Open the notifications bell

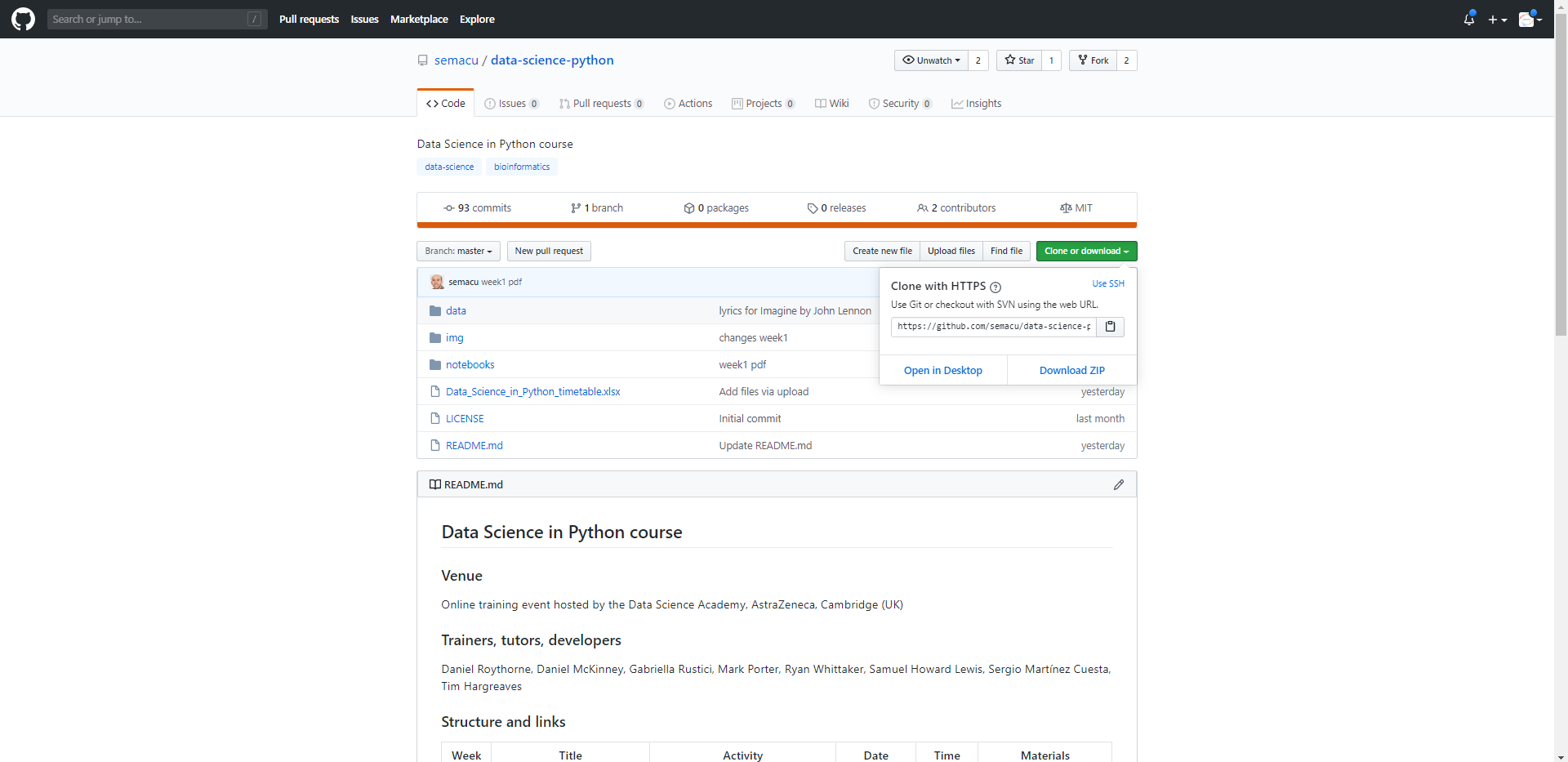tap(1468, 19)
